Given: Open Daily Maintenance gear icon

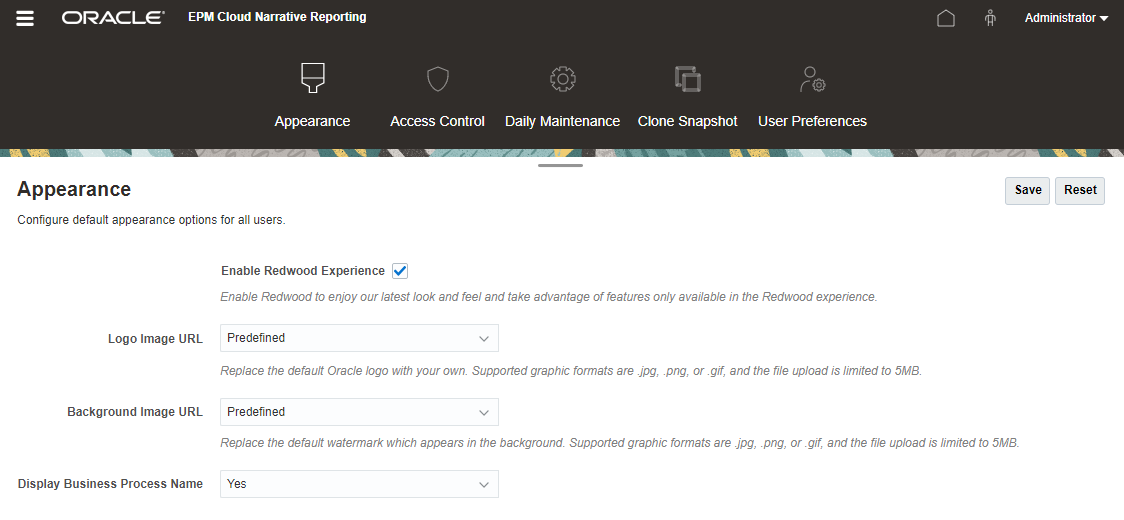Looking at the screenshot, I should pyautogui.click(x=563, y=79).
